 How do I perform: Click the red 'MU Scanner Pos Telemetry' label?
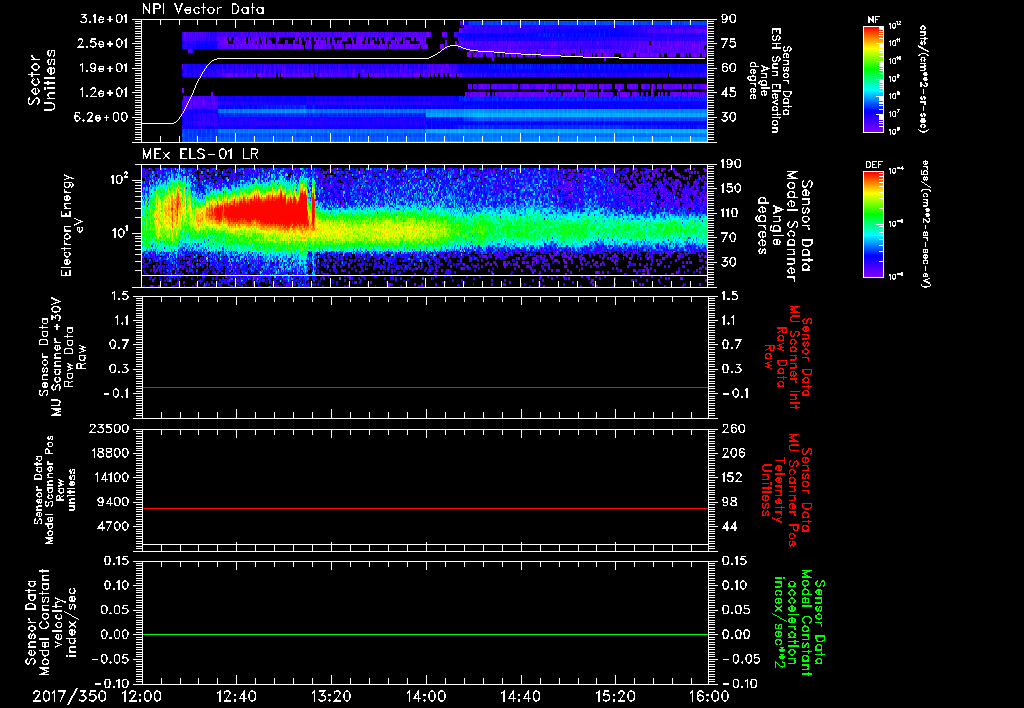(787, 490)
